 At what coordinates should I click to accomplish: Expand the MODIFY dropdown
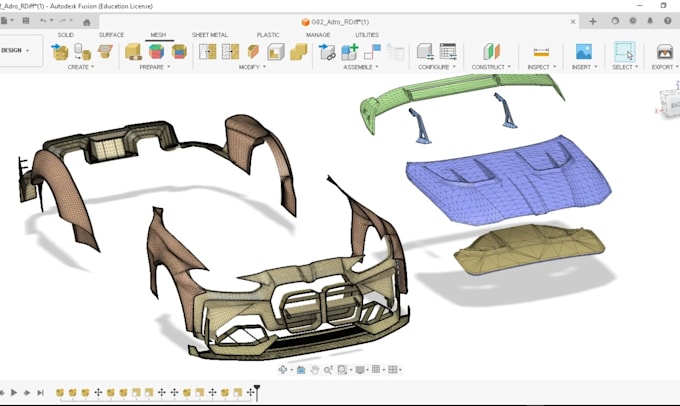click(x=252, y=67)
